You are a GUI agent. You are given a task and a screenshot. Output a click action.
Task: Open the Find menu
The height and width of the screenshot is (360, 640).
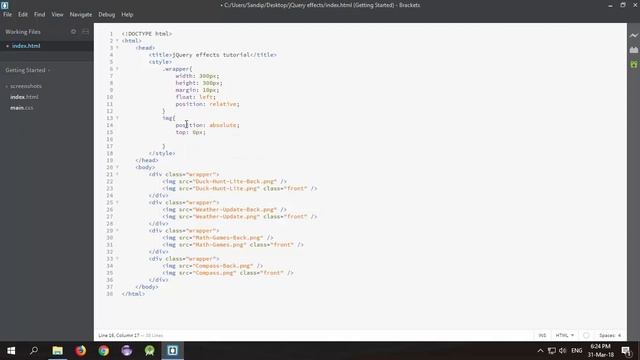click(x=40, y=14)
